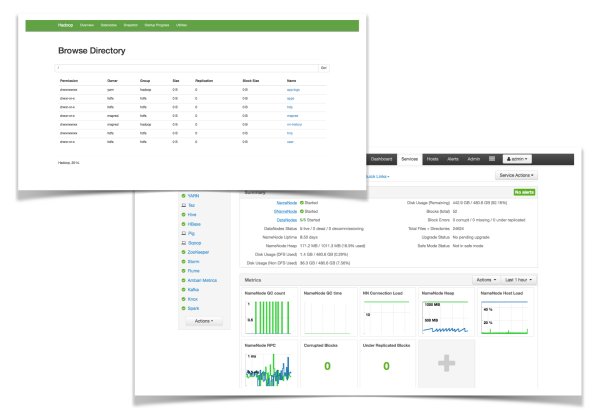The width and height of the screenshot is (600, 419).
Task: Click the NameNode RPC chart
Action: (x=269, y=364)
